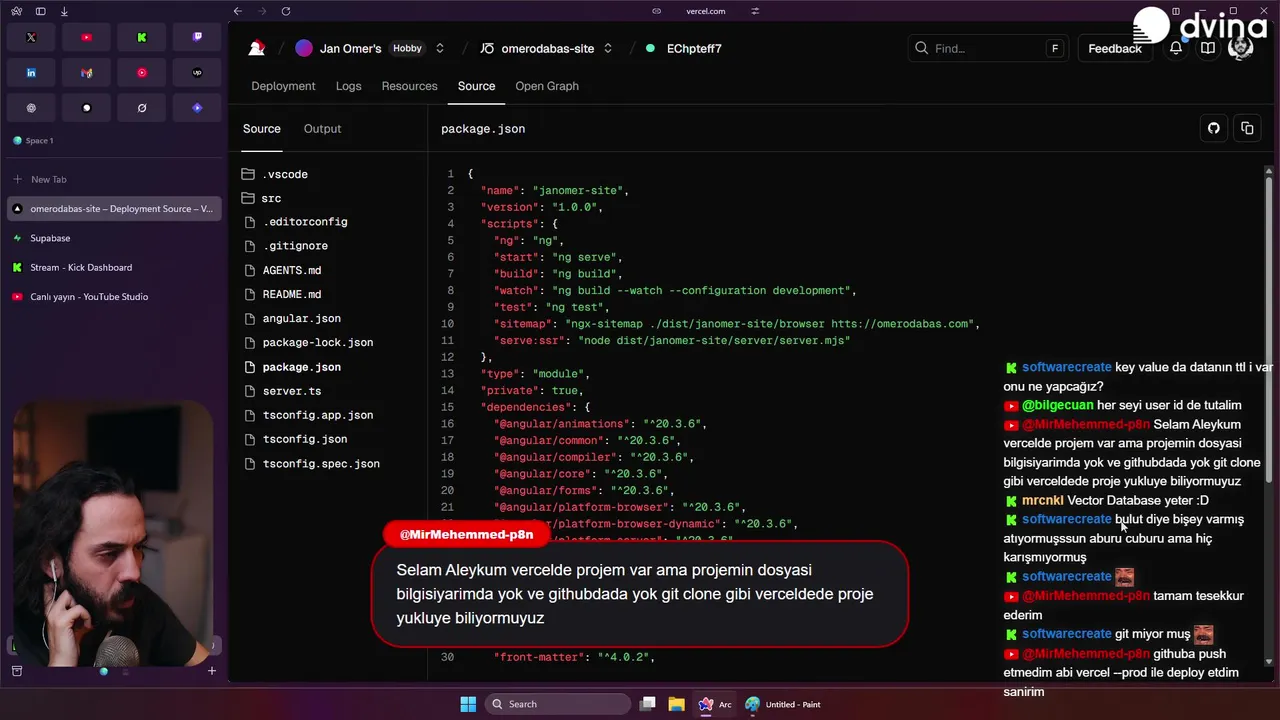The height and width of the screenshot is (720, 1280).
Task: Click the Feedback button
Action: (x=1114, y=48)
